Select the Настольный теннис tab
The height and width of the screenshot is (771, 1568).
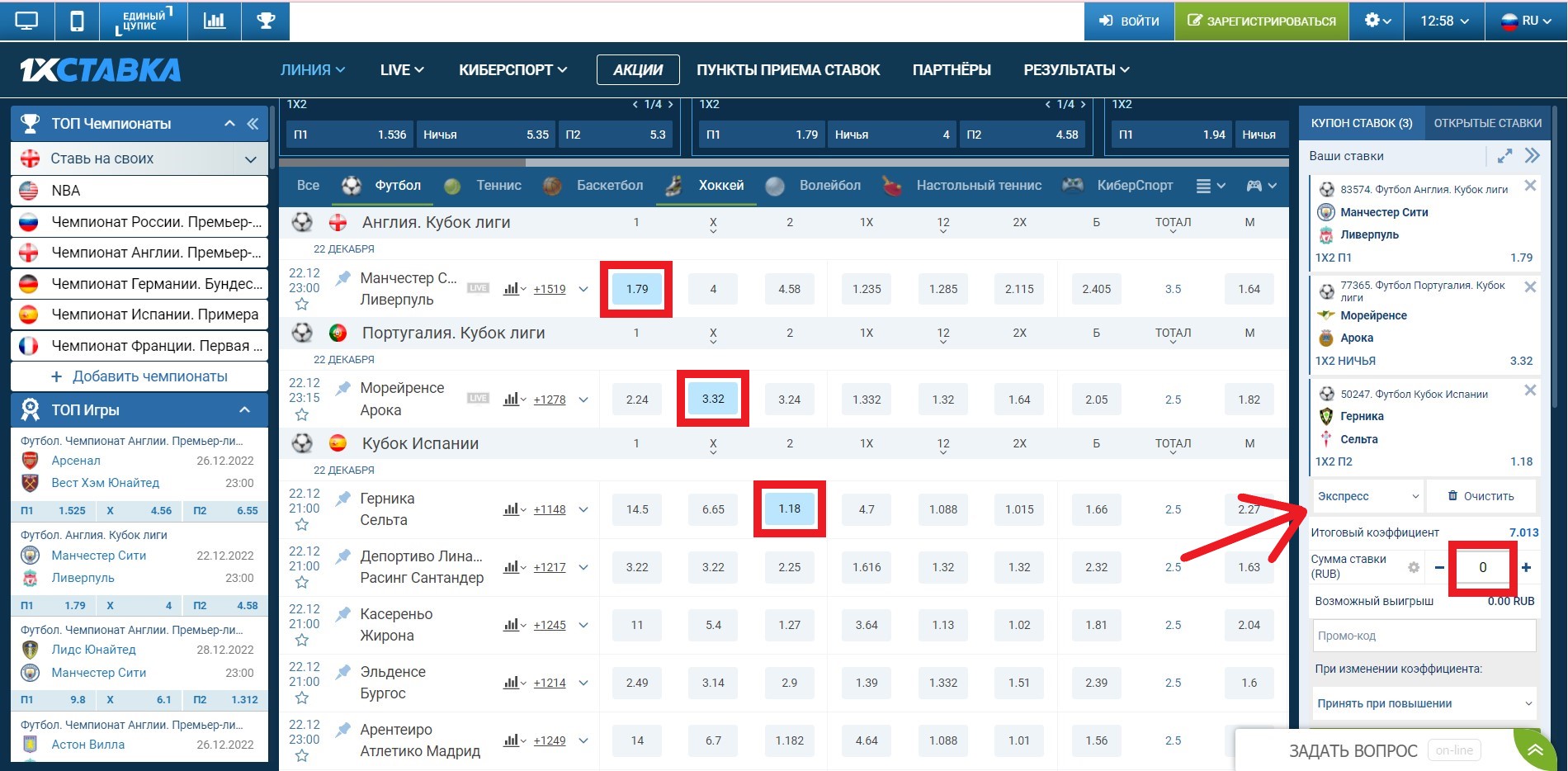click(962, 186)
